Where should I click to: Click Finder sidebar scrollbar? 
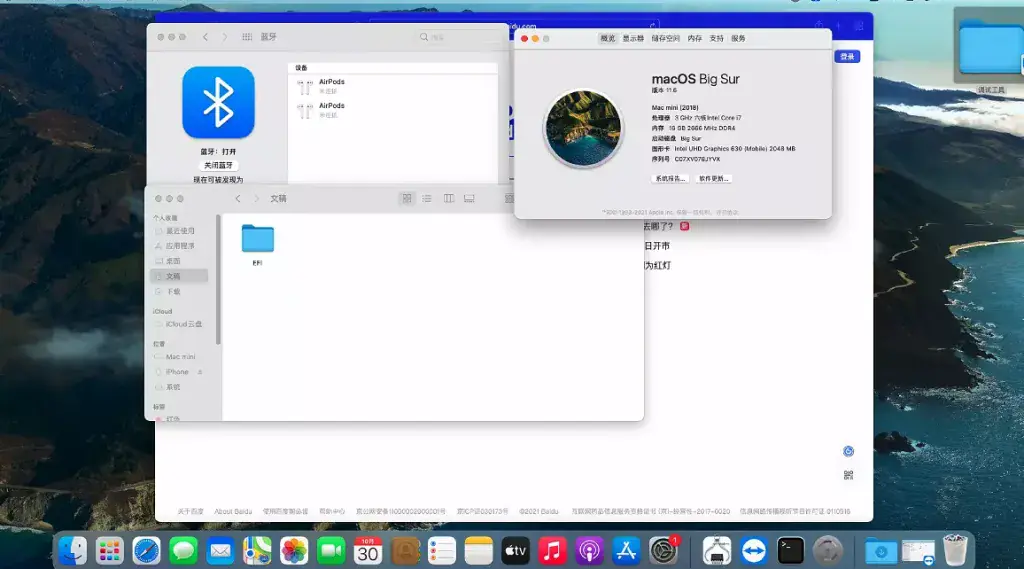pyautogui.click(x=218, y=280)
